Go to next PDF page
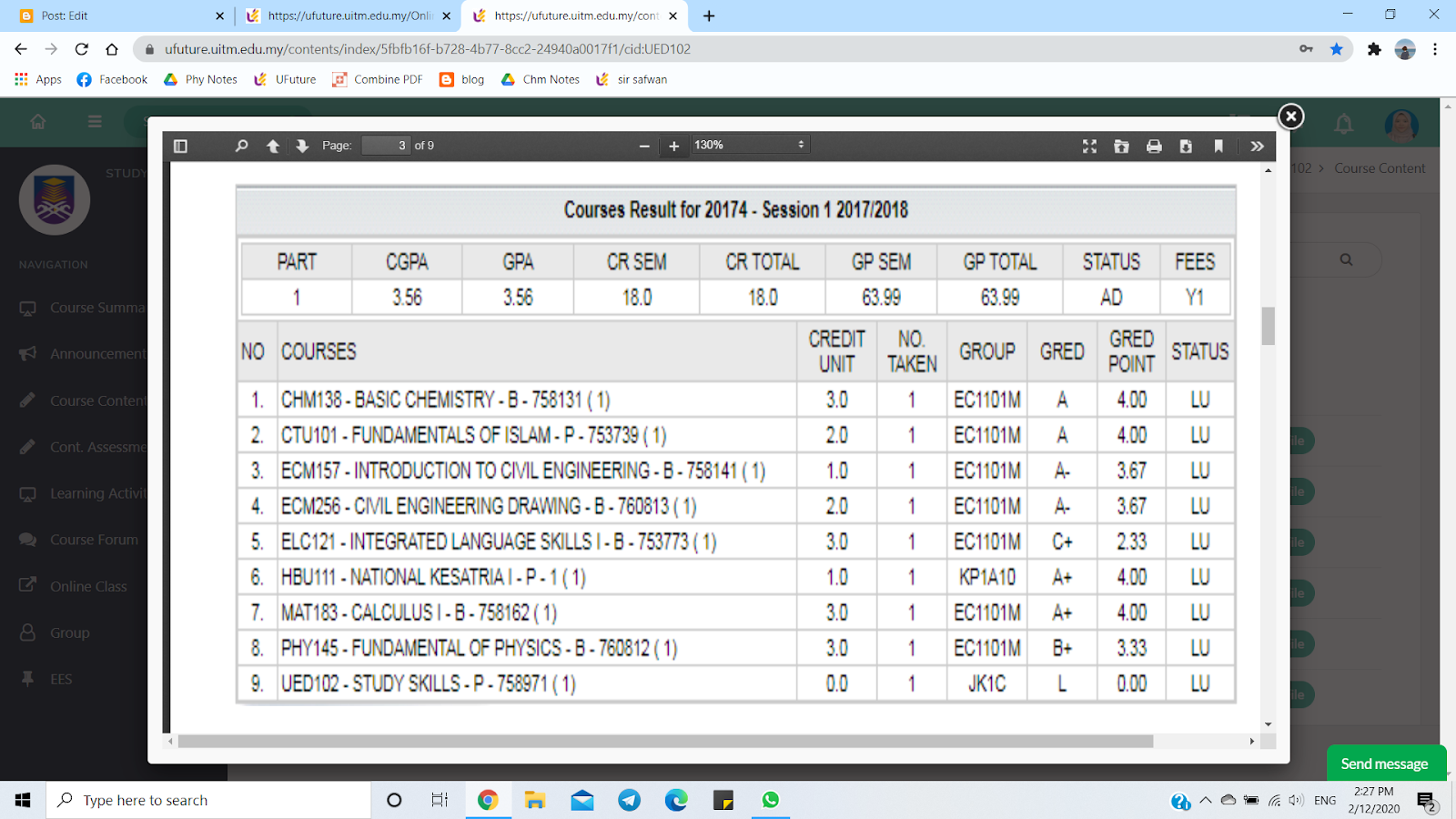 tap(302, 146)
